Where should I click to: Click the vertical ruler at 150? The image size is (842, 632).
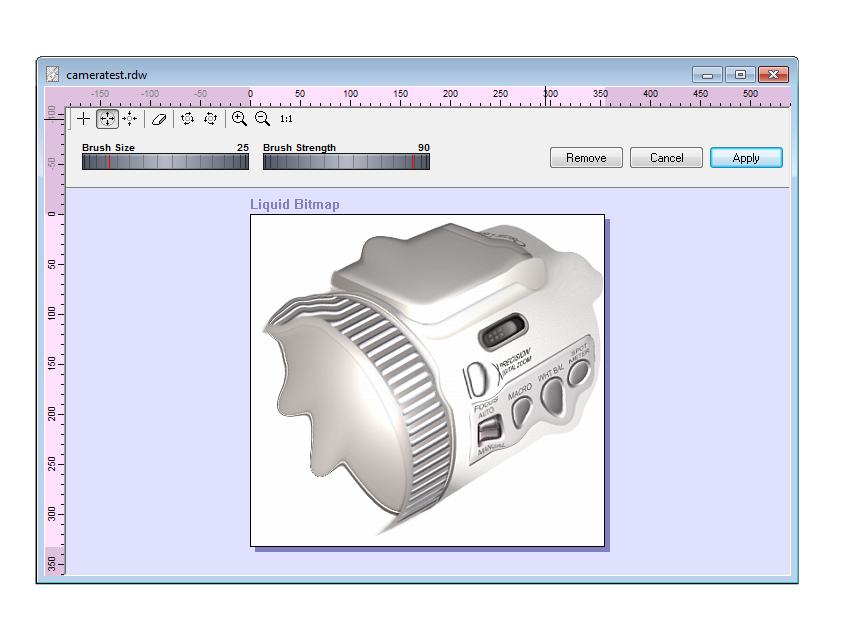(54, 364)
